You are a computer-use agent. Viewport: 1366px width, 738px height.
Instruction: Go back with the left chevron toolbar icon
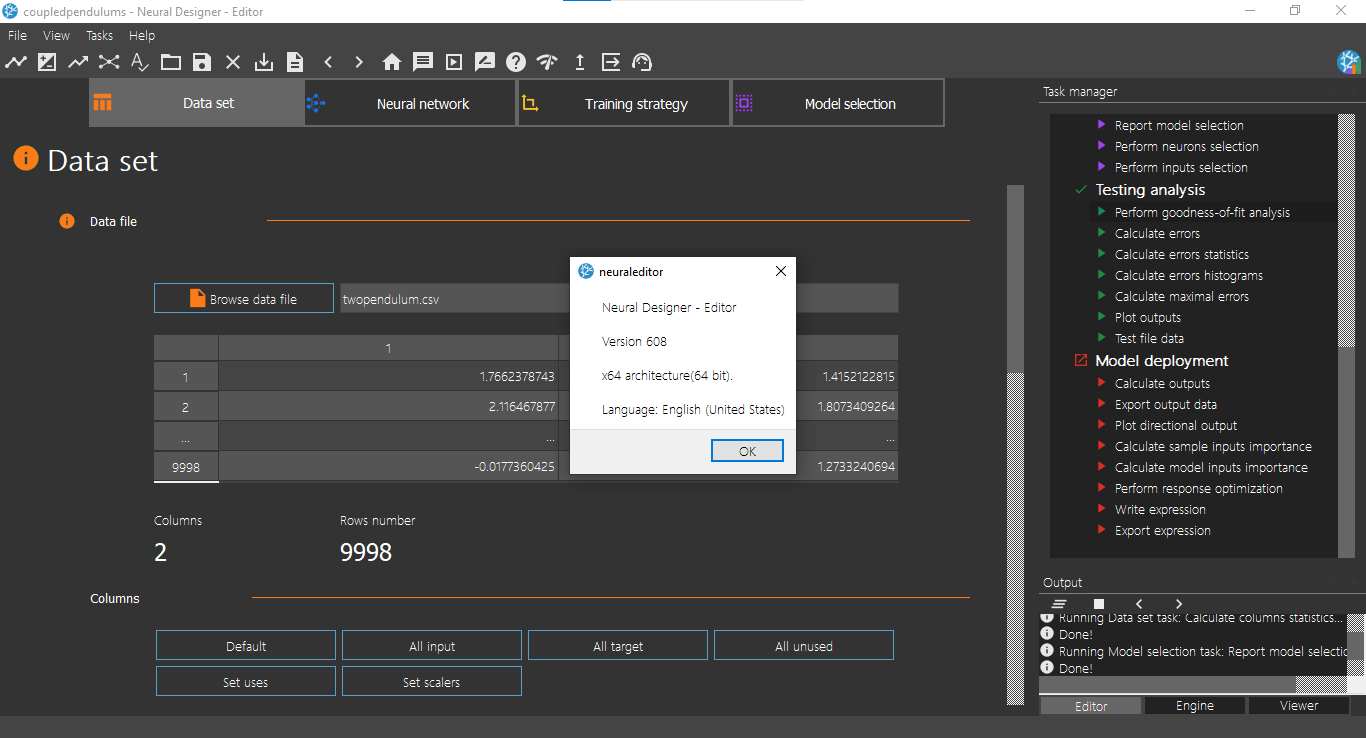point(328,62)
